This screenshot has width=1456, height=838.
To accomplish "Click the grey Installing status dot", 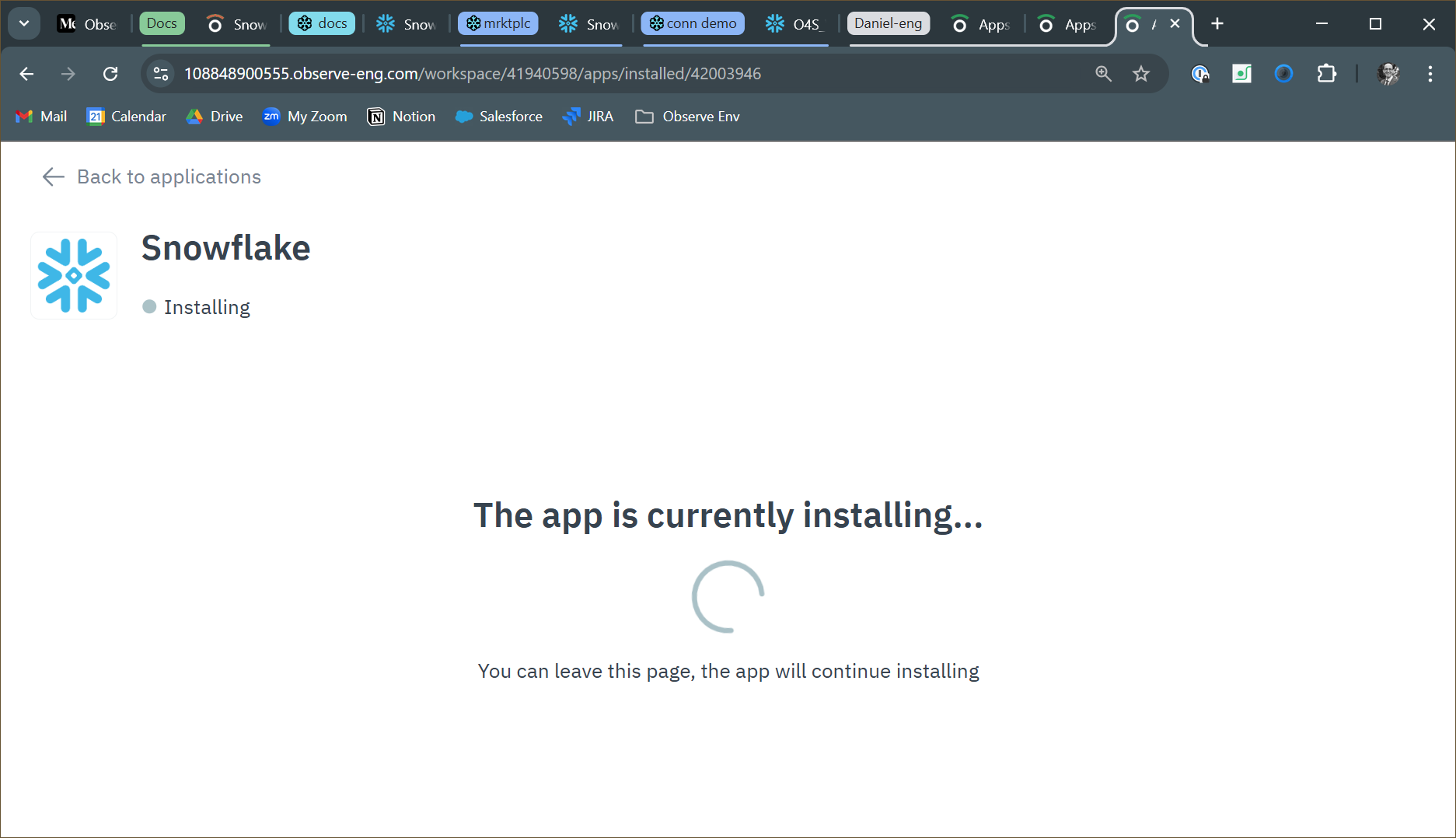I will pos(149,307).
